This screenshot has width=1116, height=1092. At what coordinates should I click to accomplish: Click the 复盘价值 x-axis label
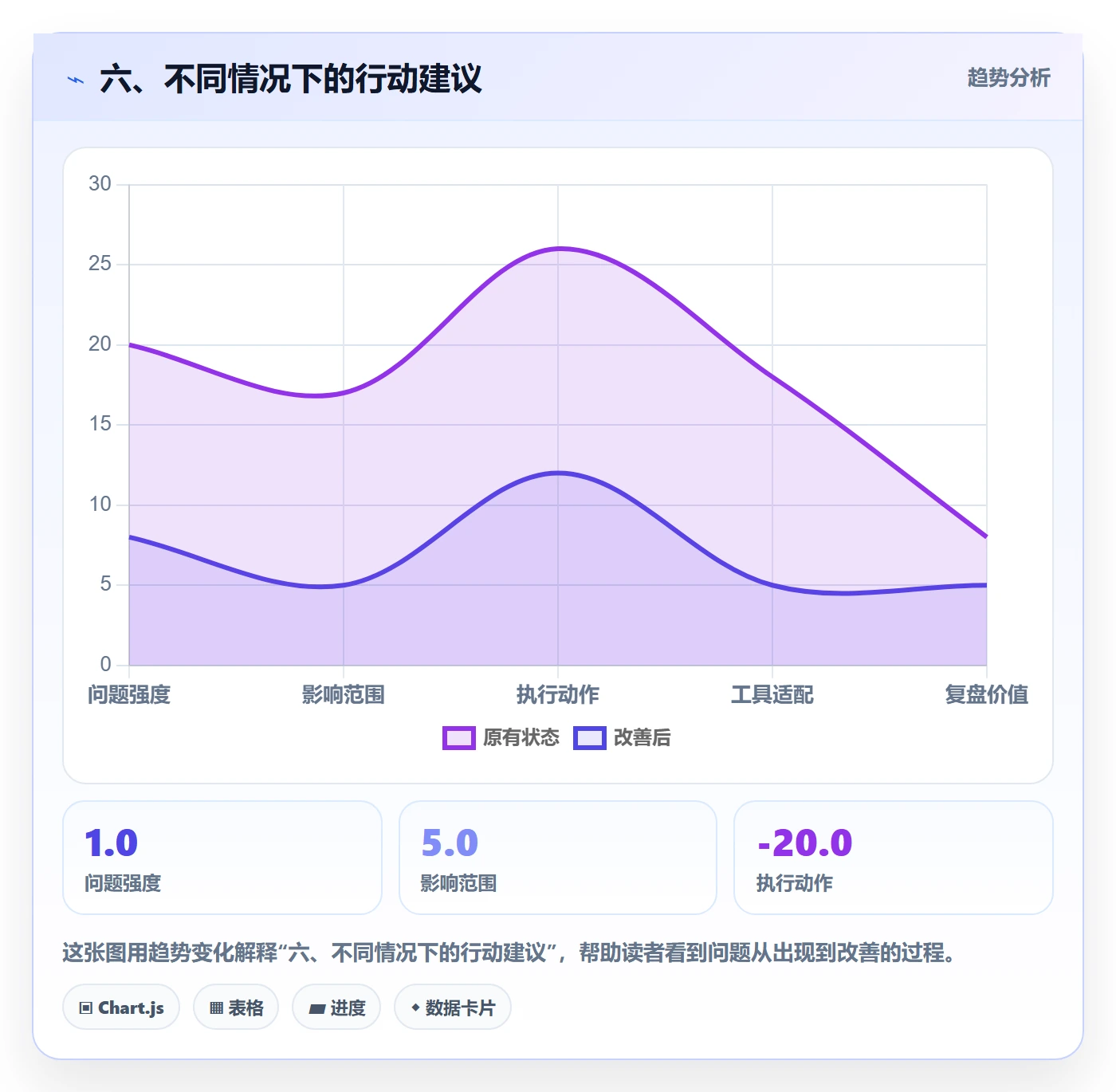click(987, 695)
